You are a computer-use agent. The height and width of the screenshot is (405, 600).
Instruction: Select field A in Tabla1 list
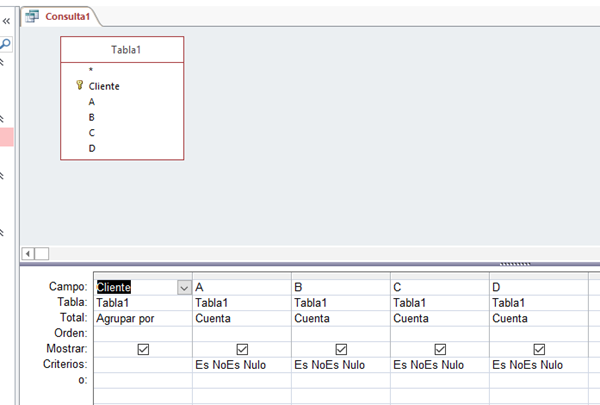point(91,102)
